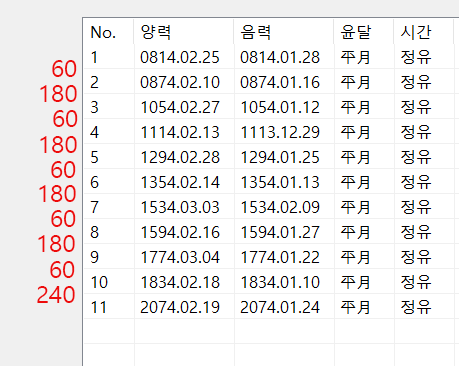The image size is (459, 366).
Task: Click 정유 in the 2074.02.19 row
Action: pos(416,307)
